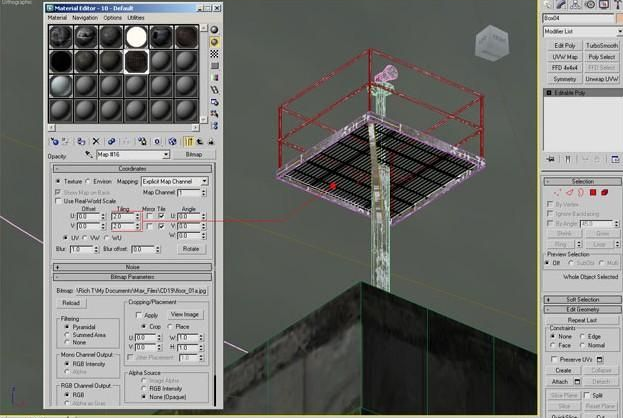This screenshot has height=418, width=623.
Task: Click Video Color Check icon
Action: pyautogui.click(x=214, y=77)
